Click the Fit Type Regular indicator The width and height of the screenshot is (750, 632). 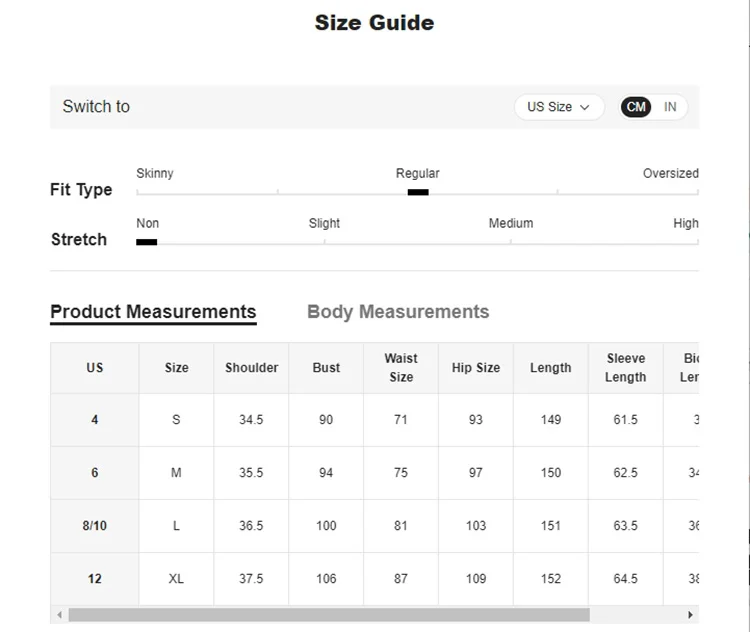[x=418, y=192]
